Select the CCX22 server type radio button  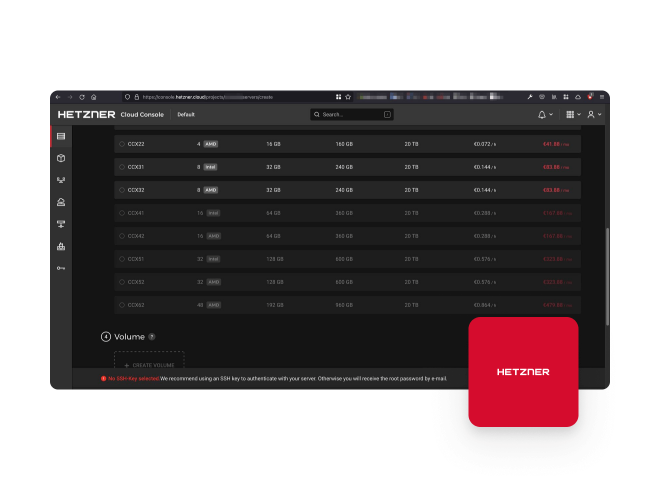[122, 144]
